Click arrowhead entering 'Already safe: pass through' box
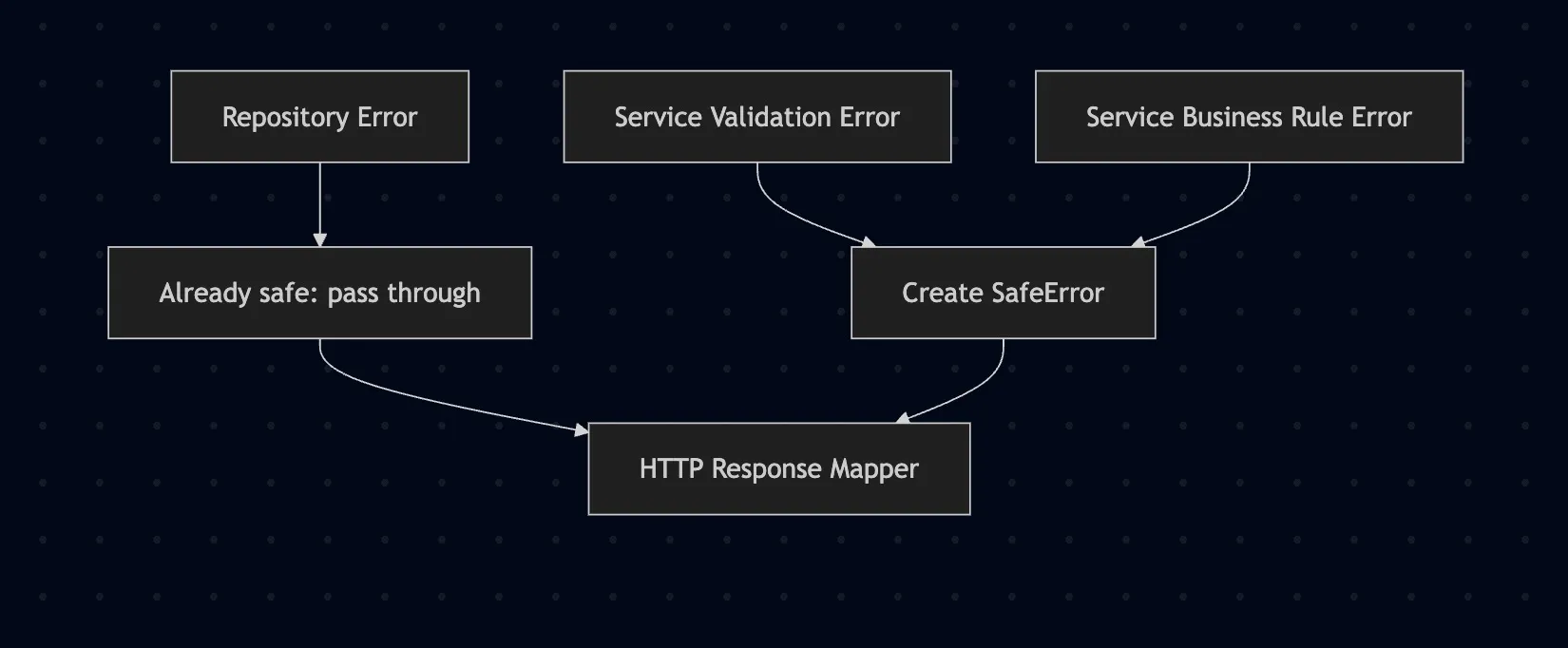The image size is (1568, 648). pos(320,240)
